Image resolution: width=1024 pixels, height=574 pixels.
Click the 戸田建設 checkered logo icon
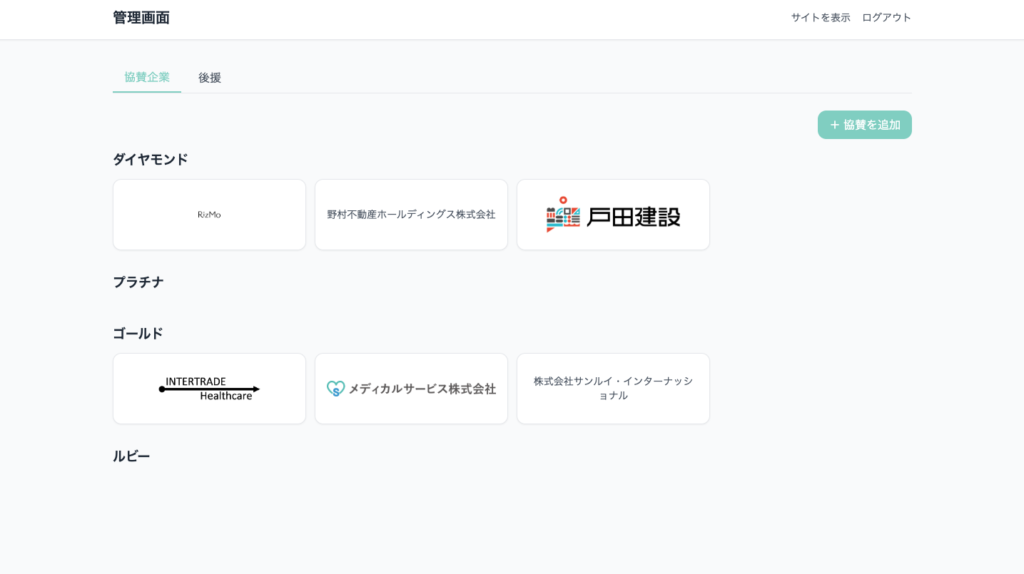tap(563, 215)
